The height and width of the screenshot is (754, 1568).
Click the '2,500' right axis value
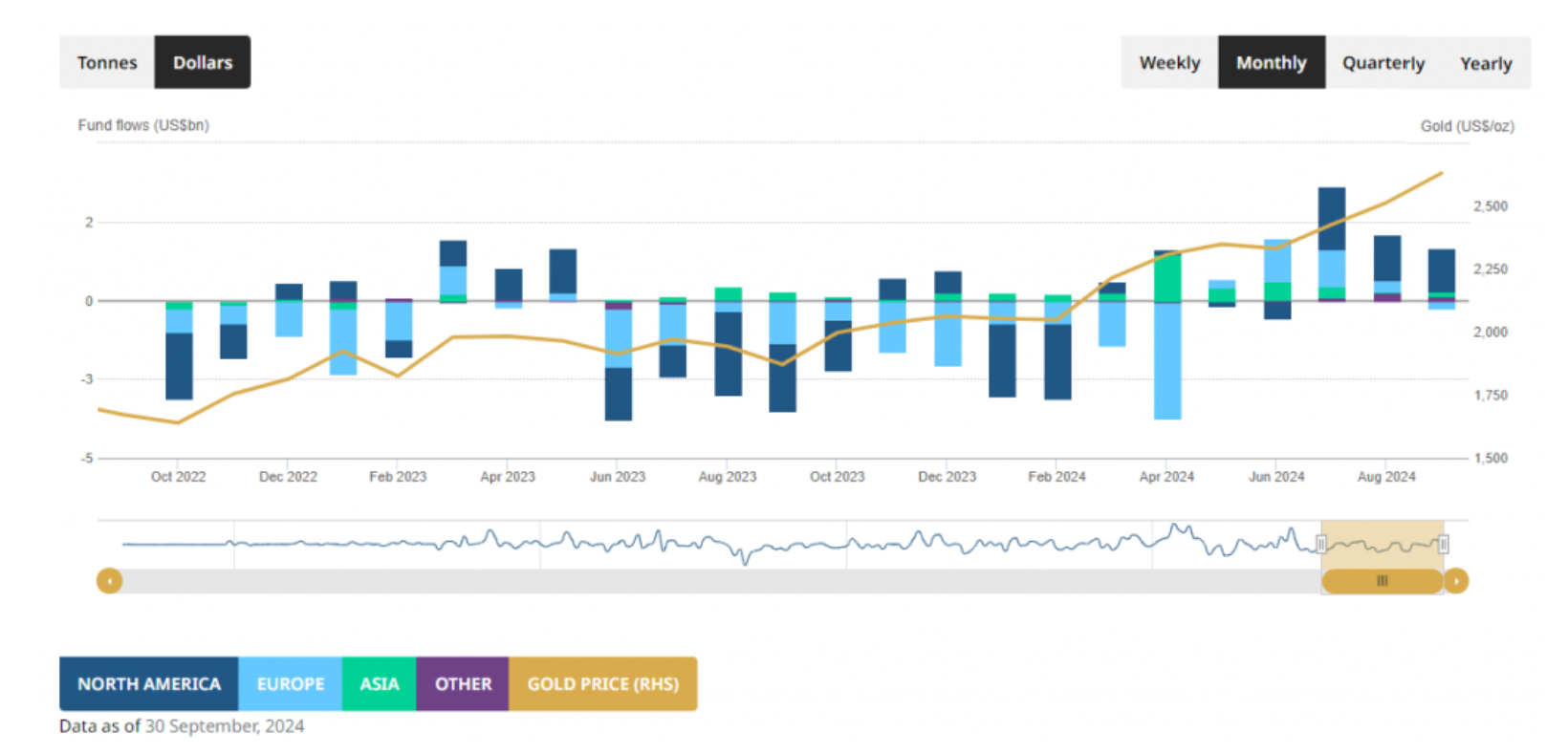[1491, 206]
